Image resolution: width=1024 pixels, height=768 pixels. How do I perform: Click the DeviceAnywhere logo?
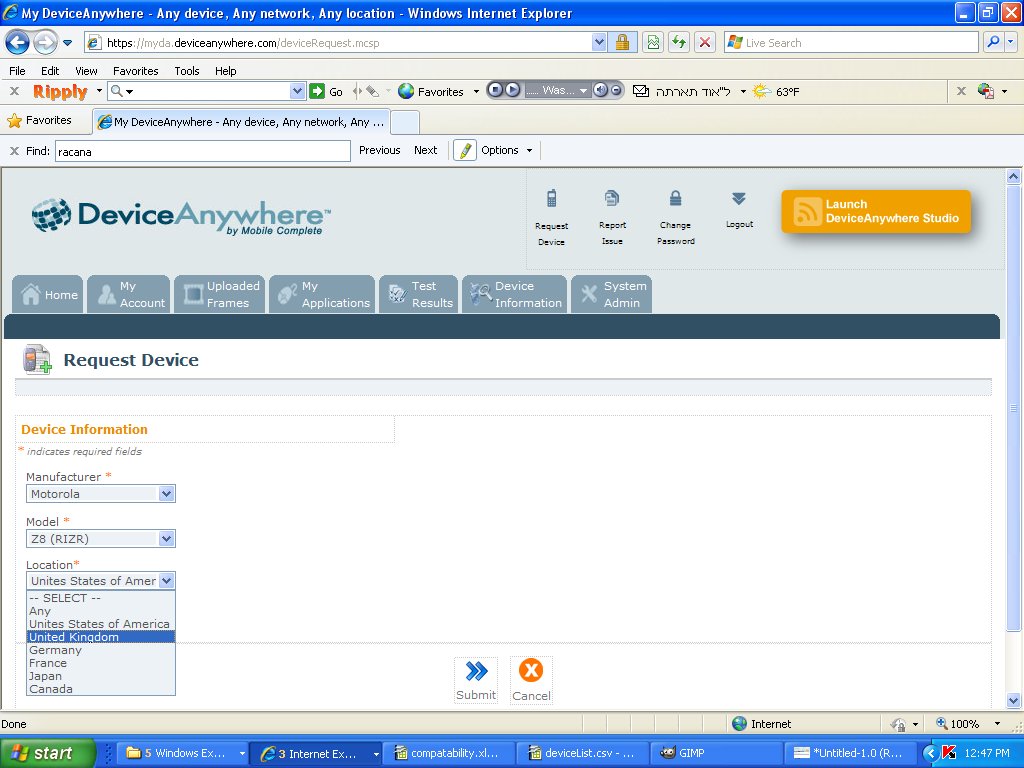(x=182, y=216)
